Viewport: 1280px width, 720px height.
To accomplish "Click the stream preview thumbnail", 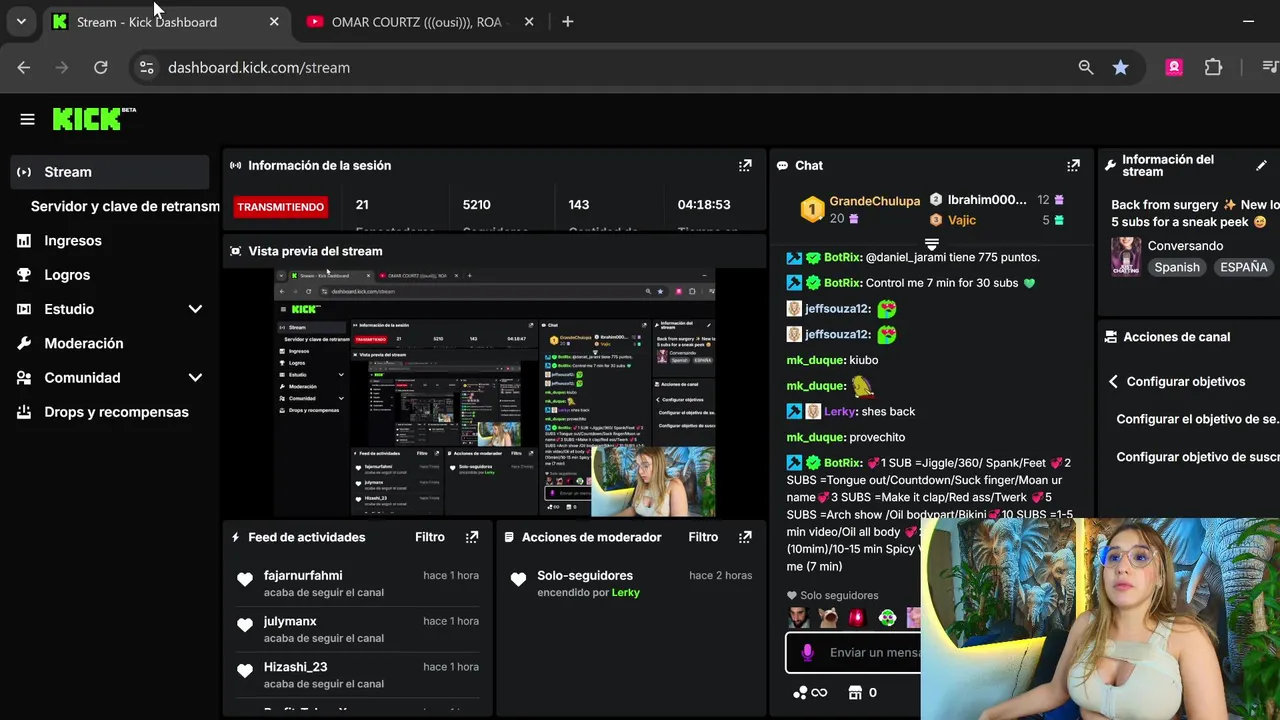I will coord(495,392).
